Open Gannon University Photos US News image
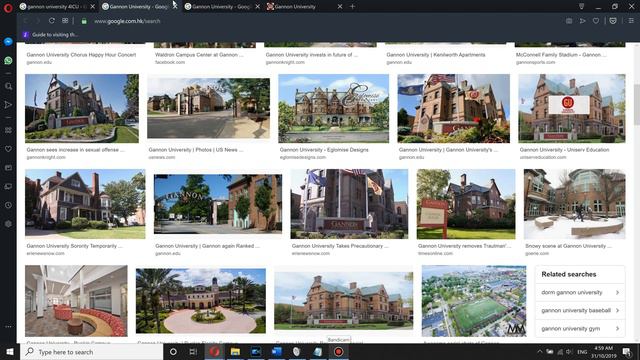The image size is (640, 360). (x=208, y=108)
